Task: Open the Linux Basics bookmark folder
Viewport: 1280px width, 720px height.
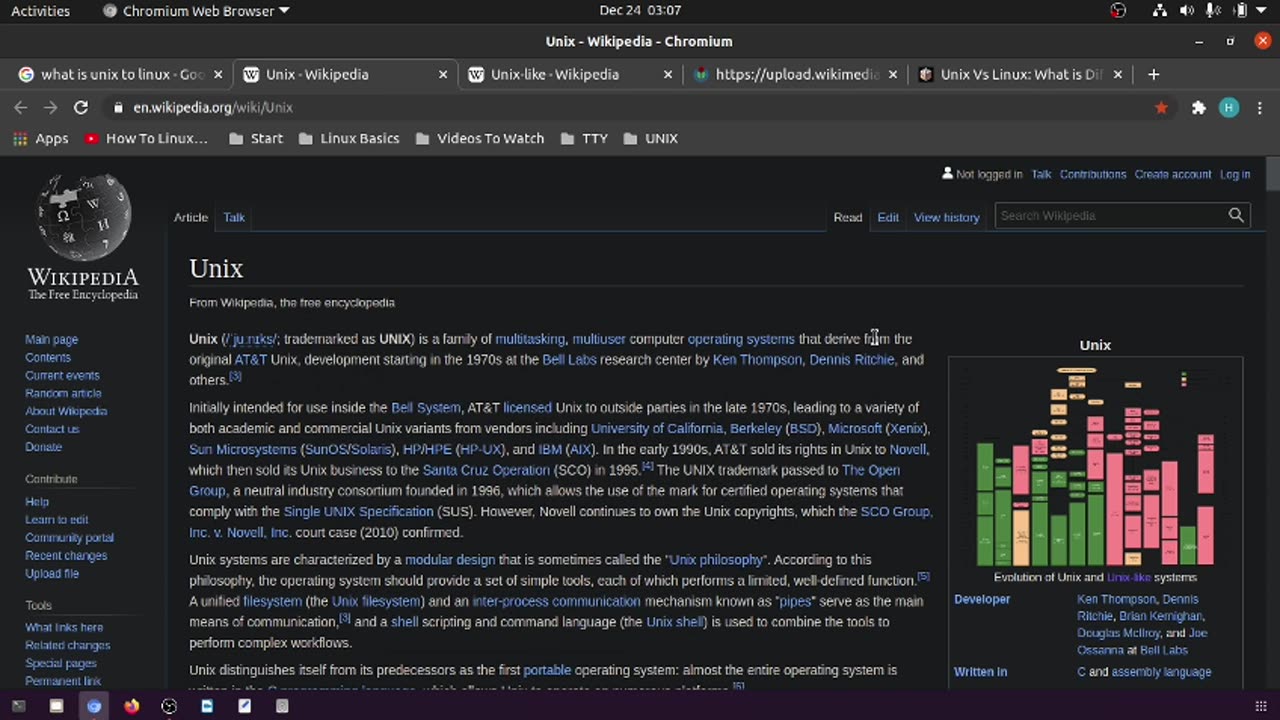Action: (350, 139)
